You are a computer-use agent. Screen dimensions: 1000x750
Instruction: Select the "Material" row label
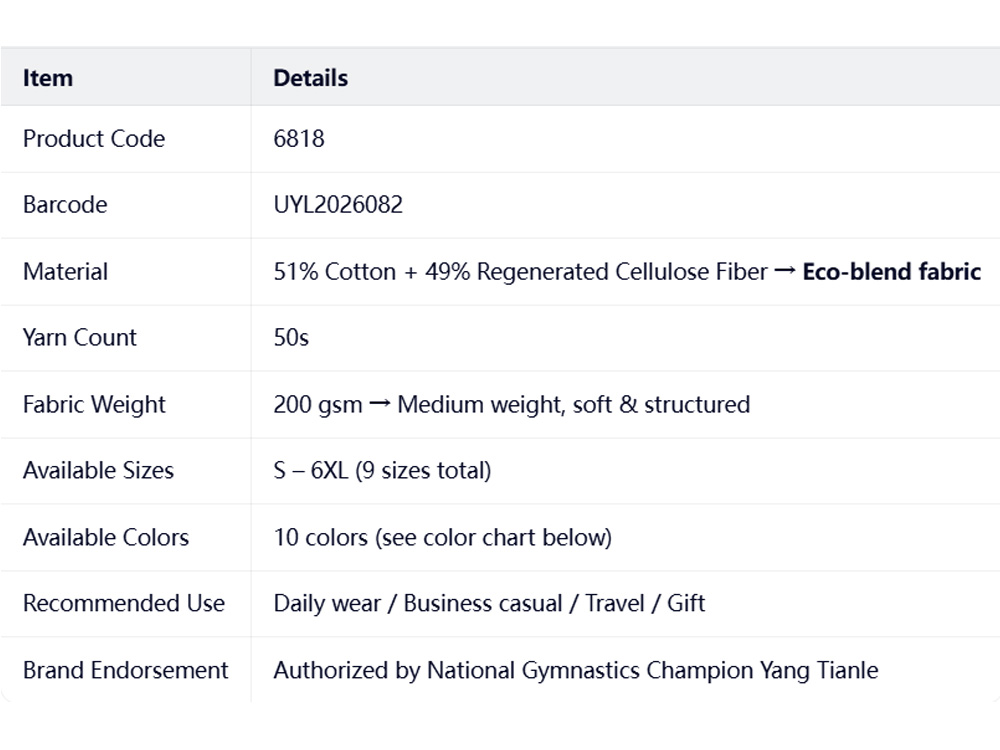[x=65, y=272]
